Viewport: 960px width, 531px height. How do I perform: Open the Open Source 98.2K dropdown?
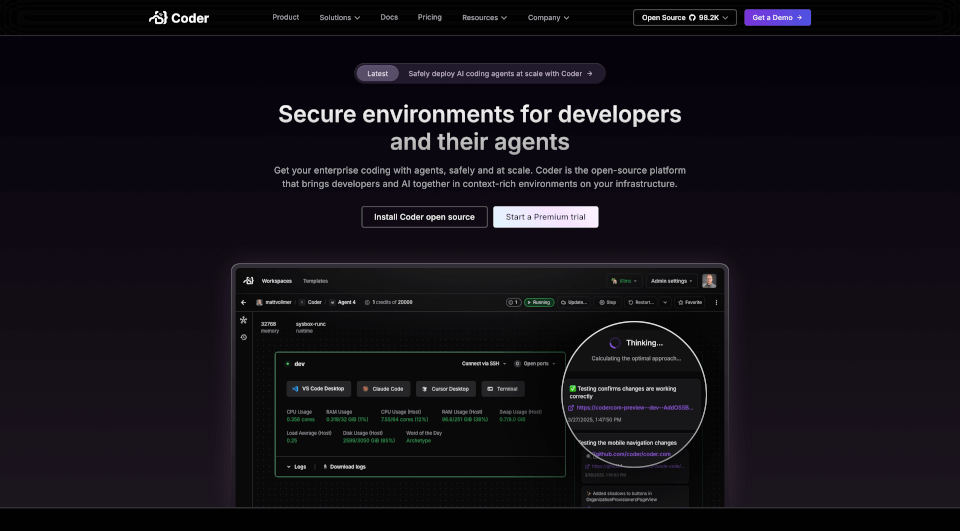(684, 18)
